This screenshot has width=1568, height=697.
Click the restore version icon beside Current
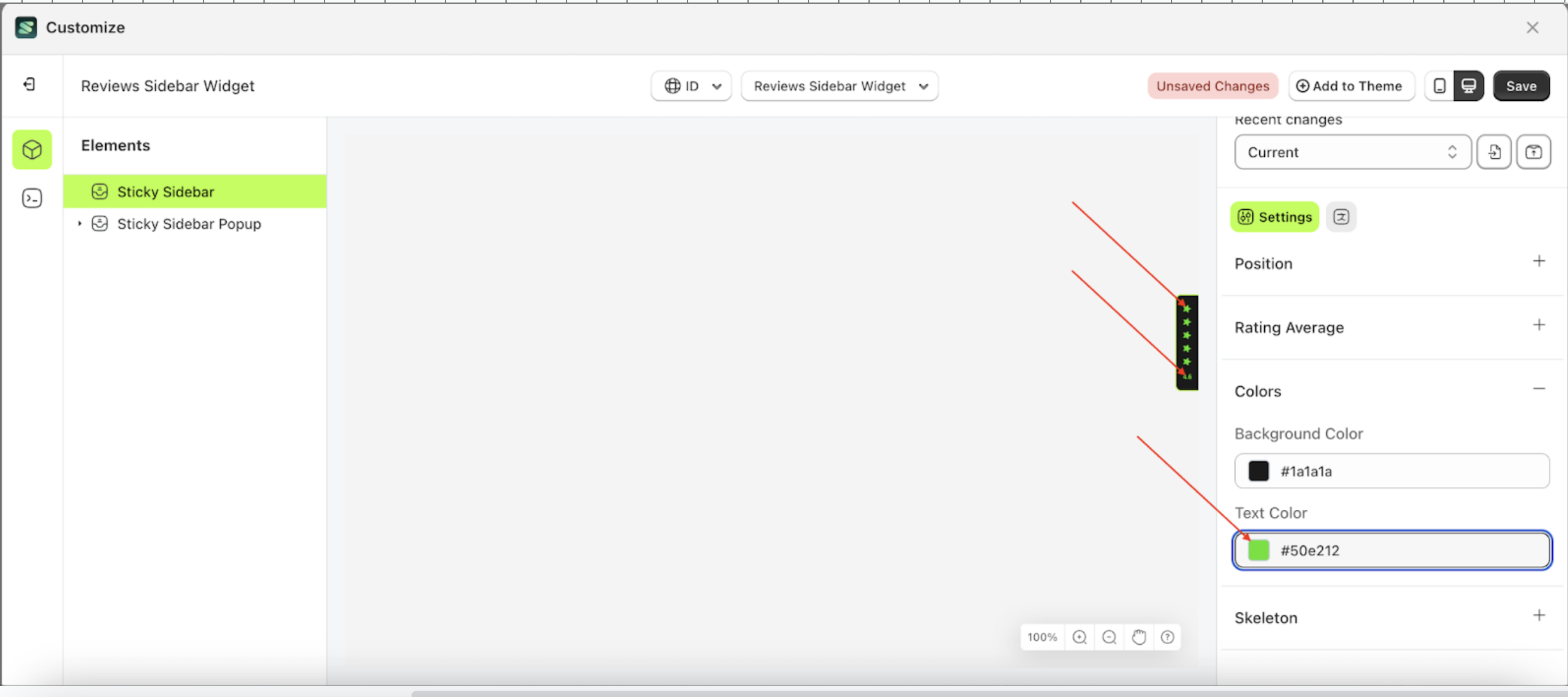click(1495, 152)
